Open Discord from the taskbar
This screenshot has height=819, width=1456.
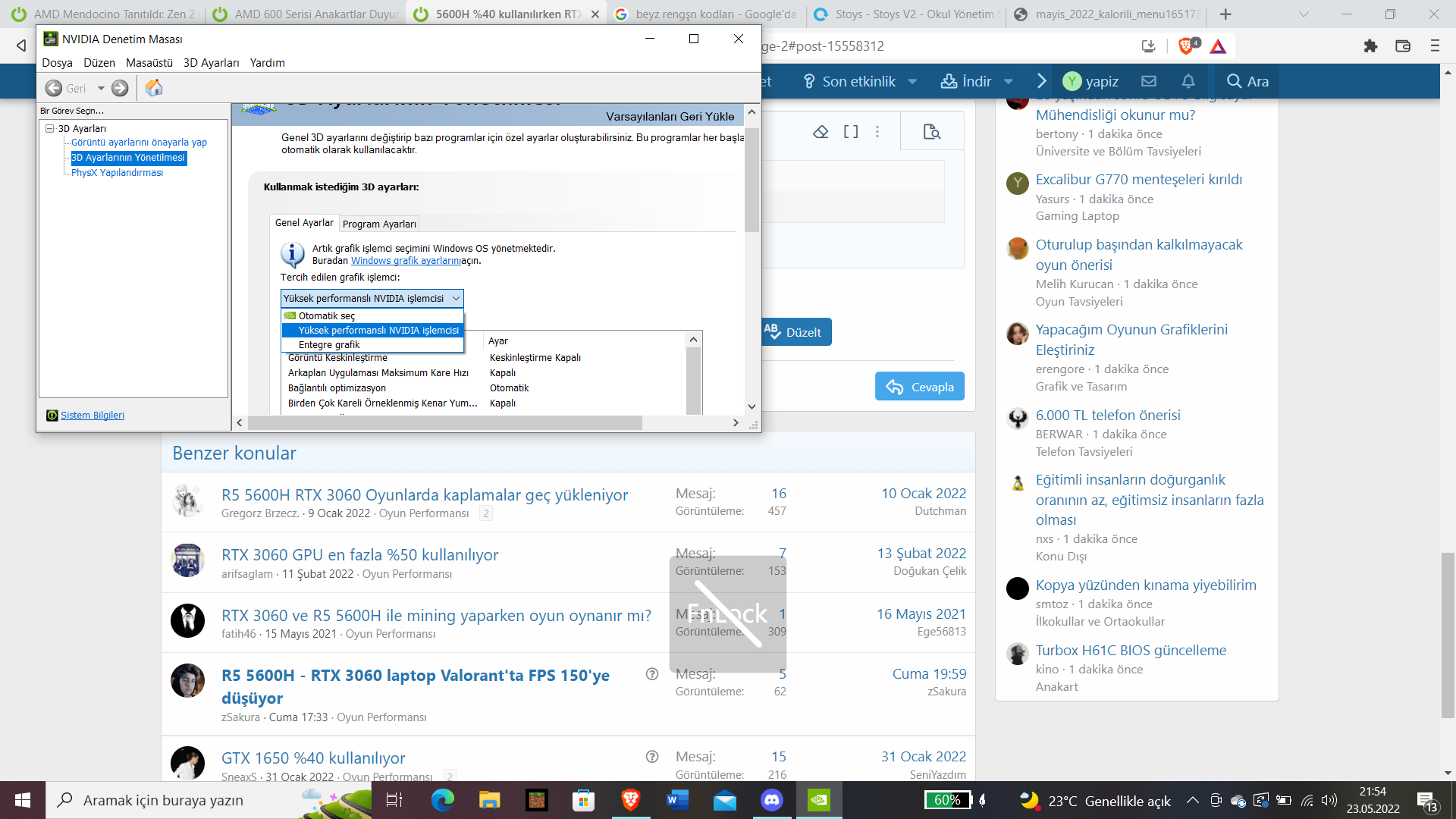click(x=772, y=800)
